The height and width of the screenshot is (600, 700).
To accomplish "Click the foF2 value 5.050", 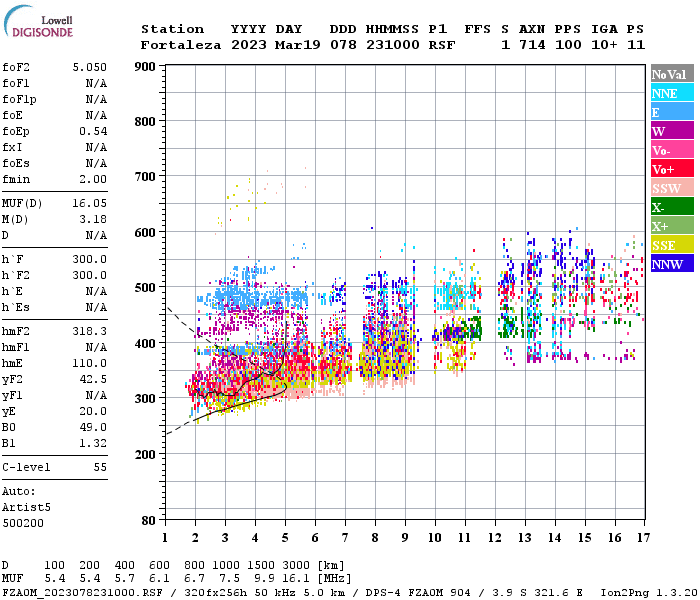I will (x=90, y=67).
